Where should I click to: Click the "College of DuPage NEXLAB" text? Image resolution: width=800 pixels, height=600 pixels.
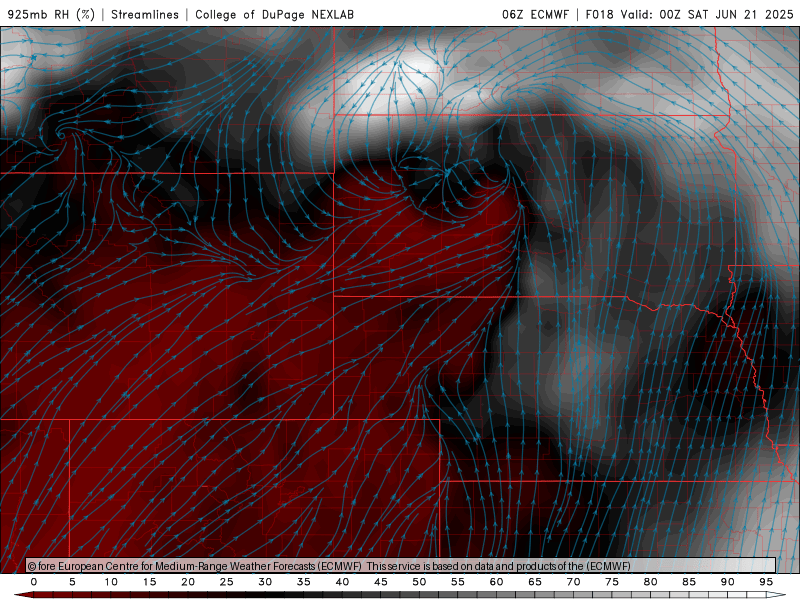(x=274, y=14)
